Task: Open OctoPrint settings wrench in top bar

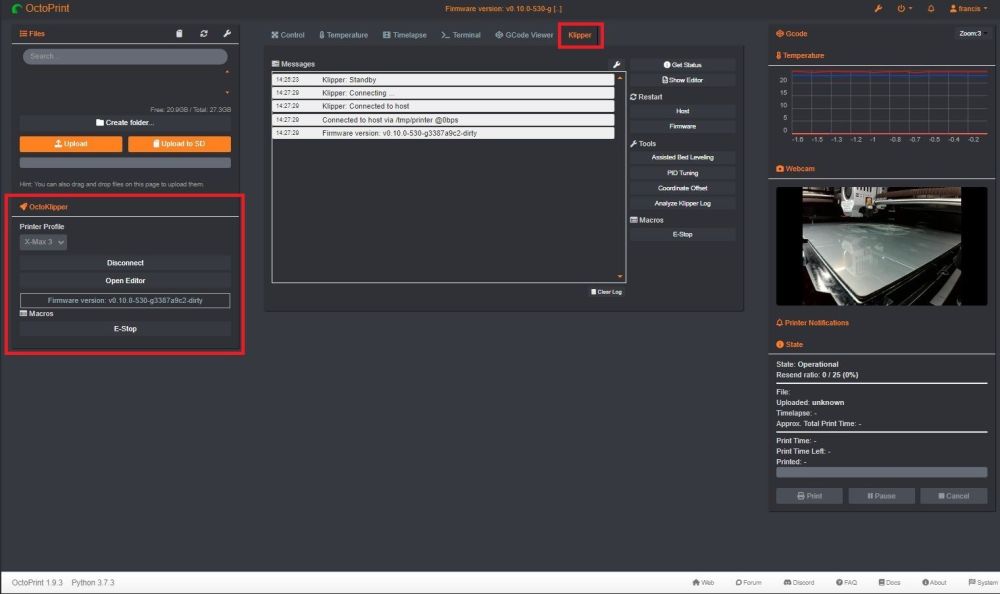Action: tap(878, 8)
